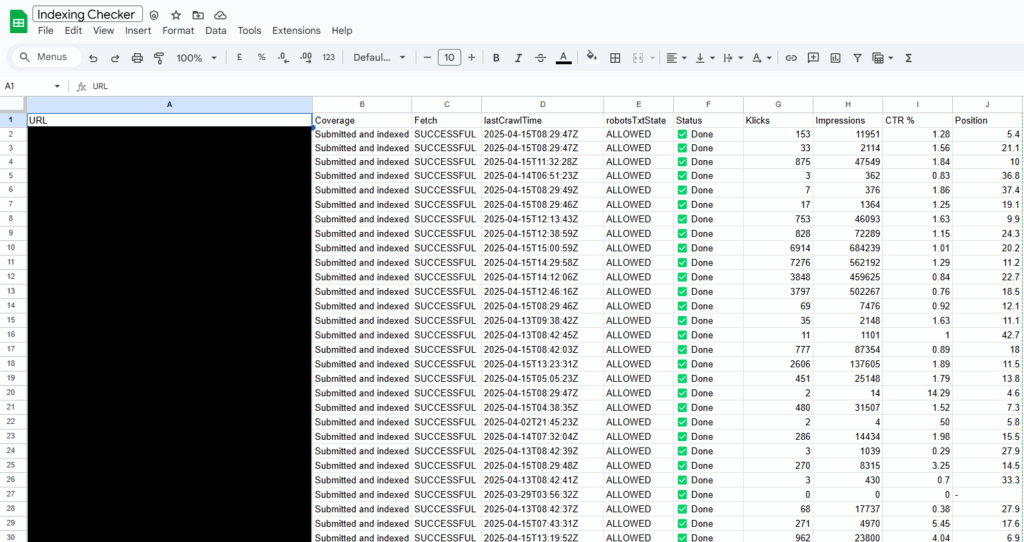Open more number formats (123)
This screenshot has height=542, width=1024.
click(x=328, y=57)
